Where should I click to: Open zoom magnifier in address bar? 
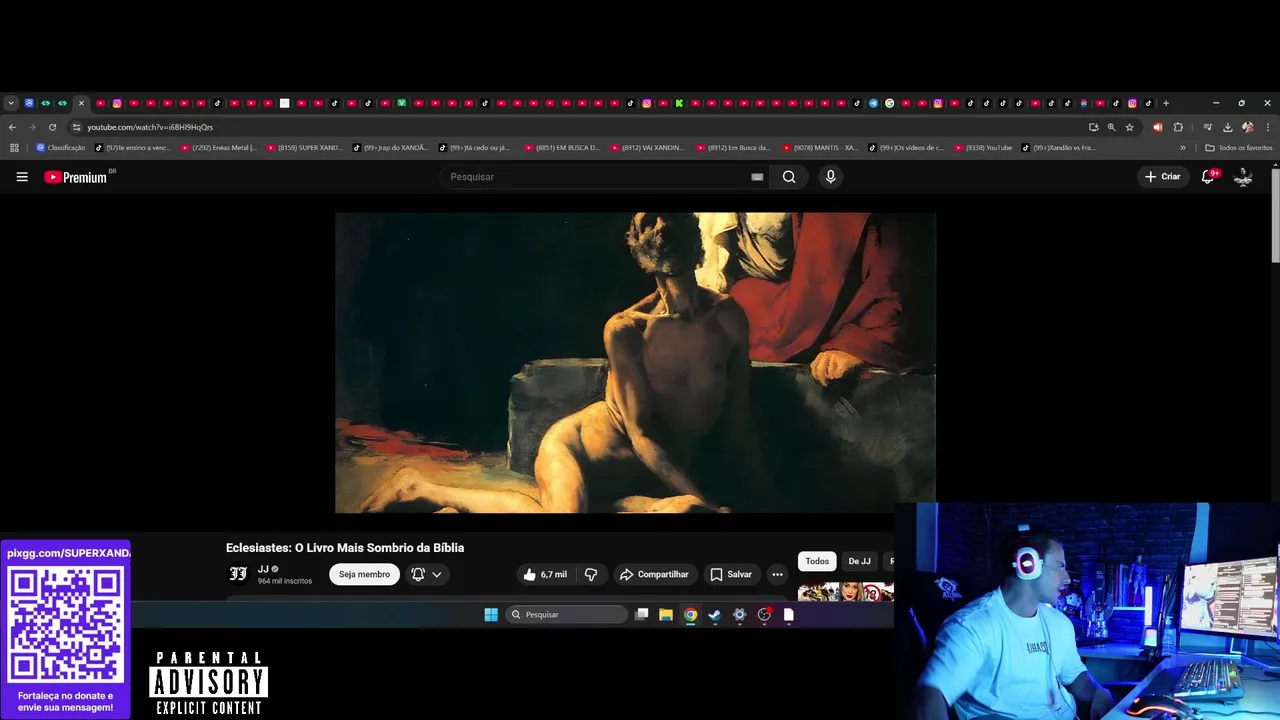click(x=1111, y=127)
